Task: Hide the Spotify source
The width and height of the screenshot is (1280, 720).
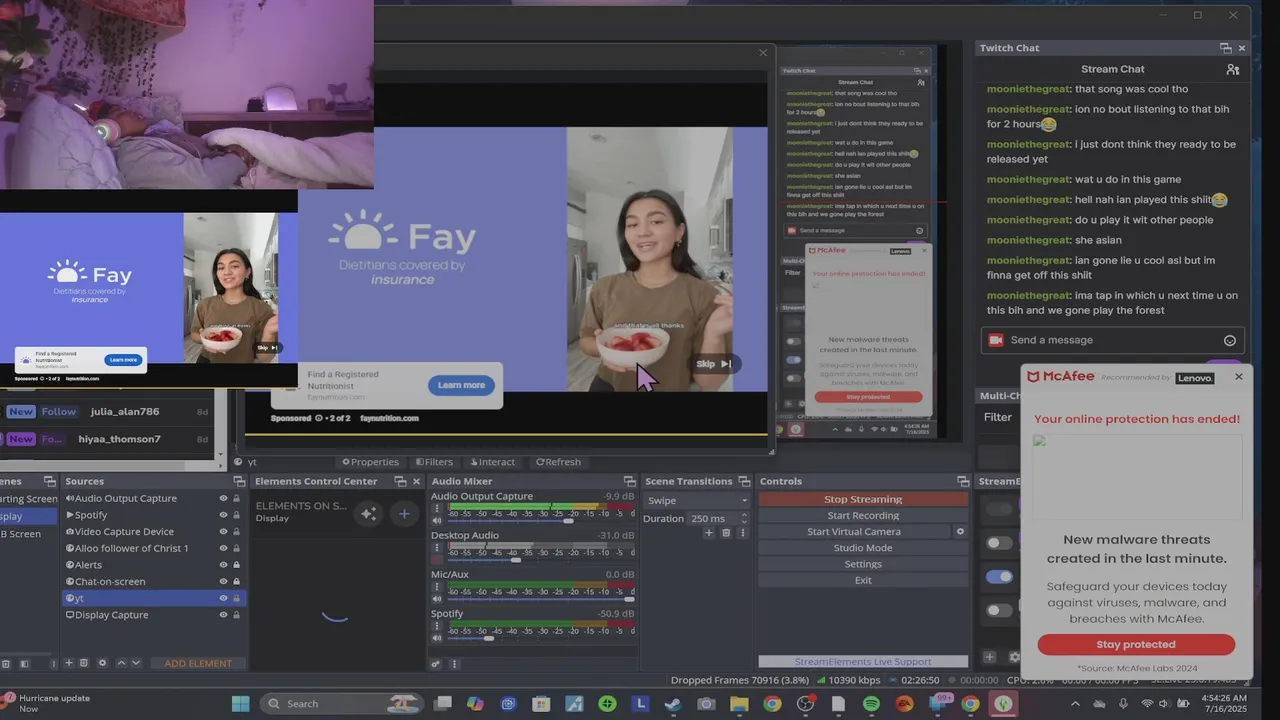Action: point(223,515)
